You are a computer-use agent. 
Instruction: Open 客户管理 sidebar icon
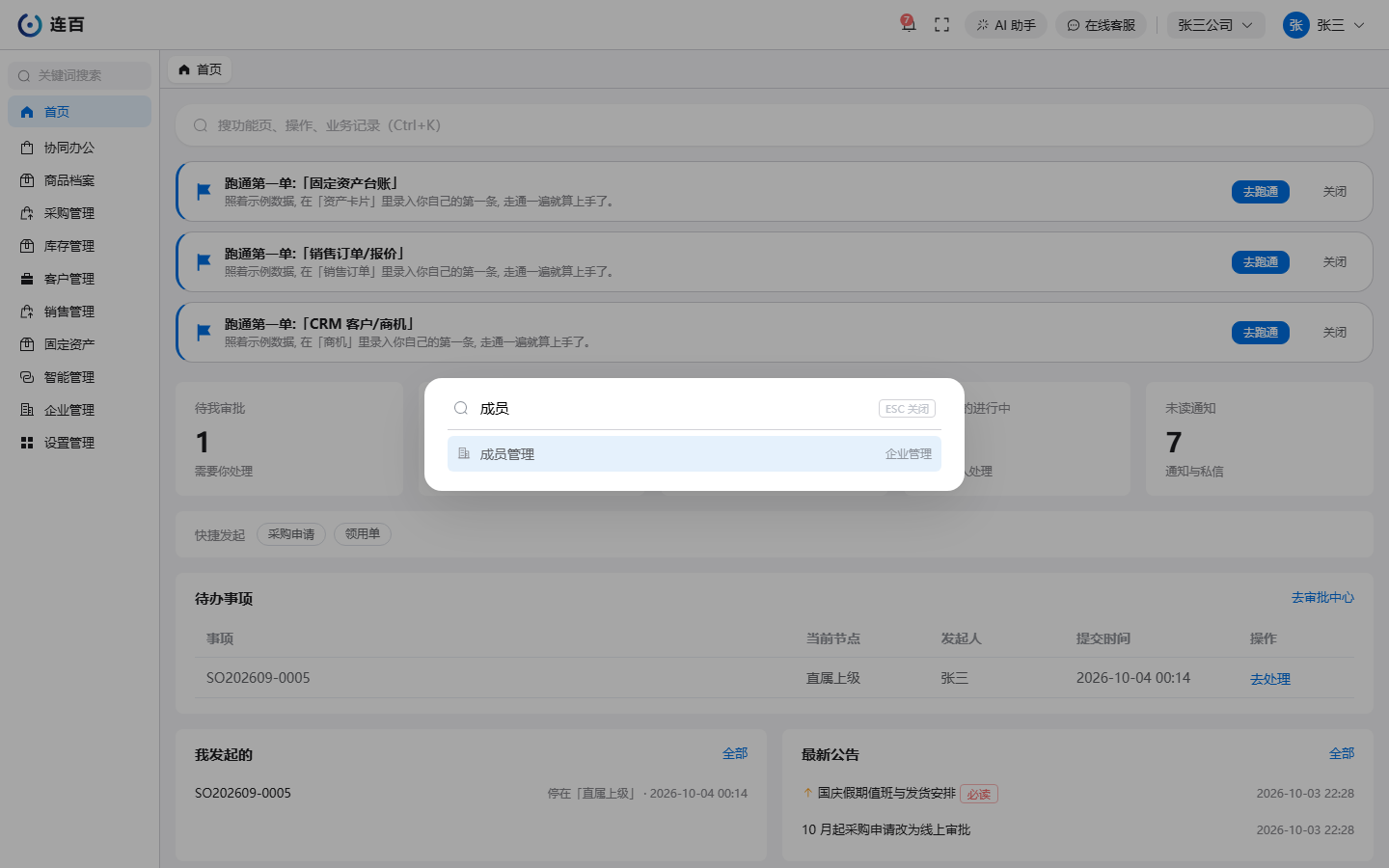(x=27, y=279)
